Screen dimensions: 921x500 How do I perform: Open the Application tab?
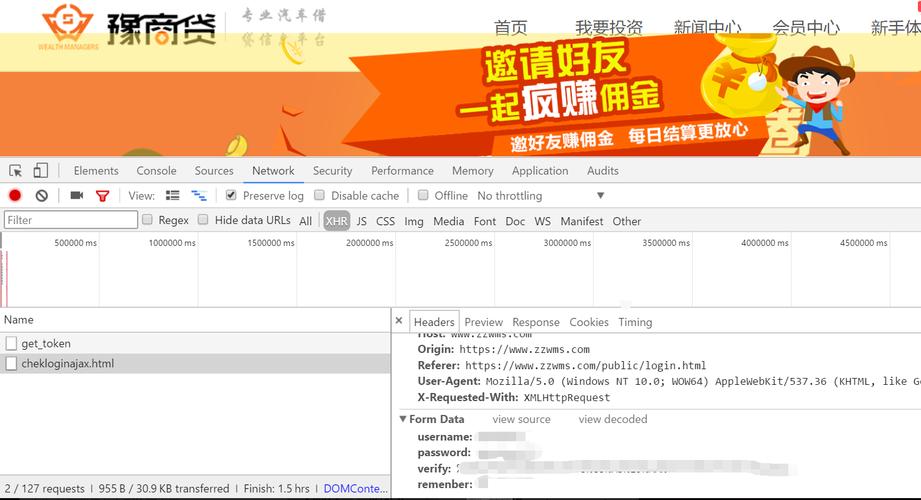tap(540, 170)
